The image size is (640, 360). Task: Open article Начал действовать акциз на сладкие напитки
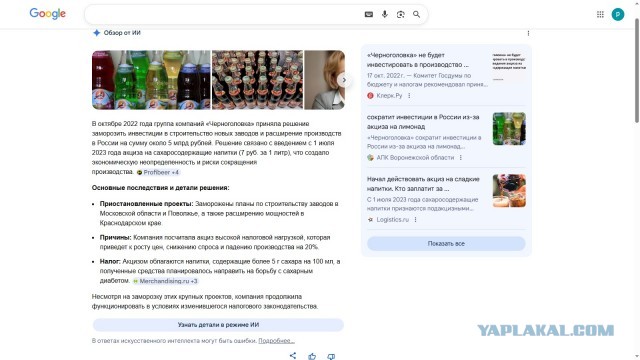(423, 184)
